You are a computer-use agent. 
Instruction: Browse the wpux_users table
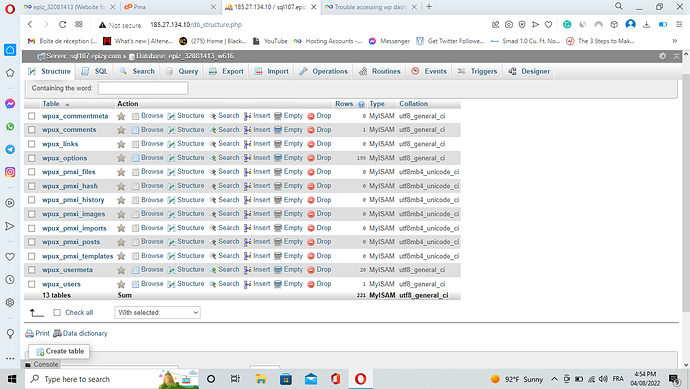(x=148, y=284)
